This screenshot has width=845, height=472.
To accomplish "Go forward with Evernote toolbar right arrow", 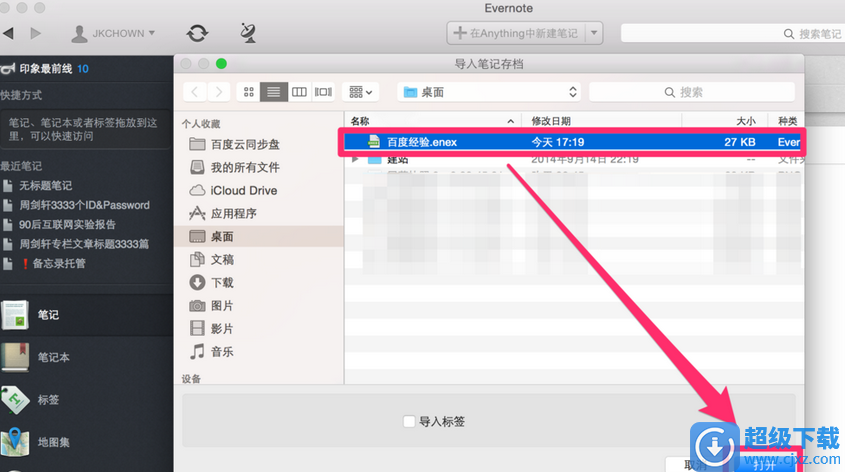I will click(36, 33).
